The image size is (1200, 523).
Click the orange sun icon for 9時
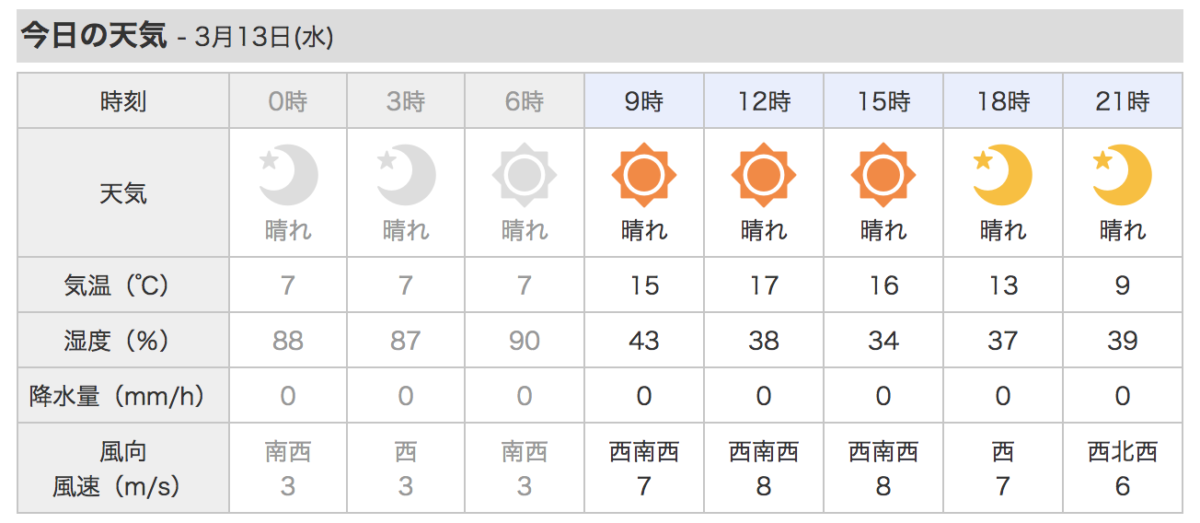point(644,176)
